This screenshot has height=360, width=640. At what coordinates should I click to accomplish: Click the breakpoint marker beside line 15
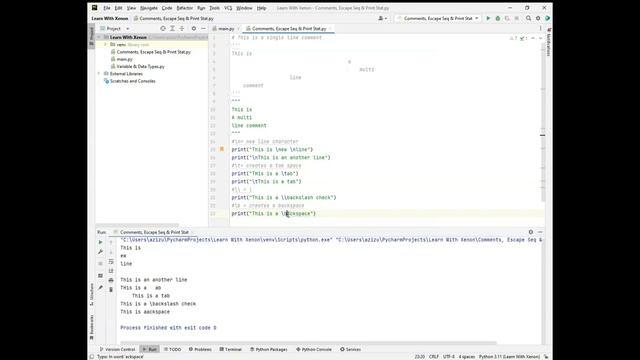point(222,149)
